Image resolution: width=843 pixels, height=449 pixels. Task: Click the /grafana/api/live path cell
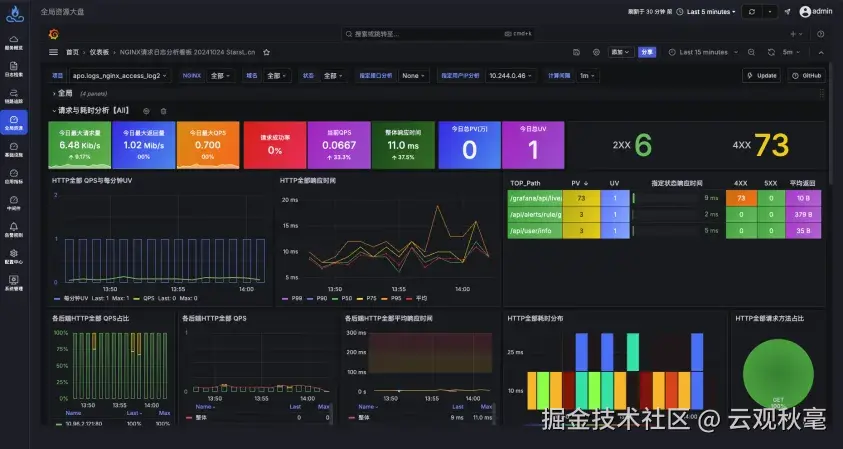[x=535, y=198]
